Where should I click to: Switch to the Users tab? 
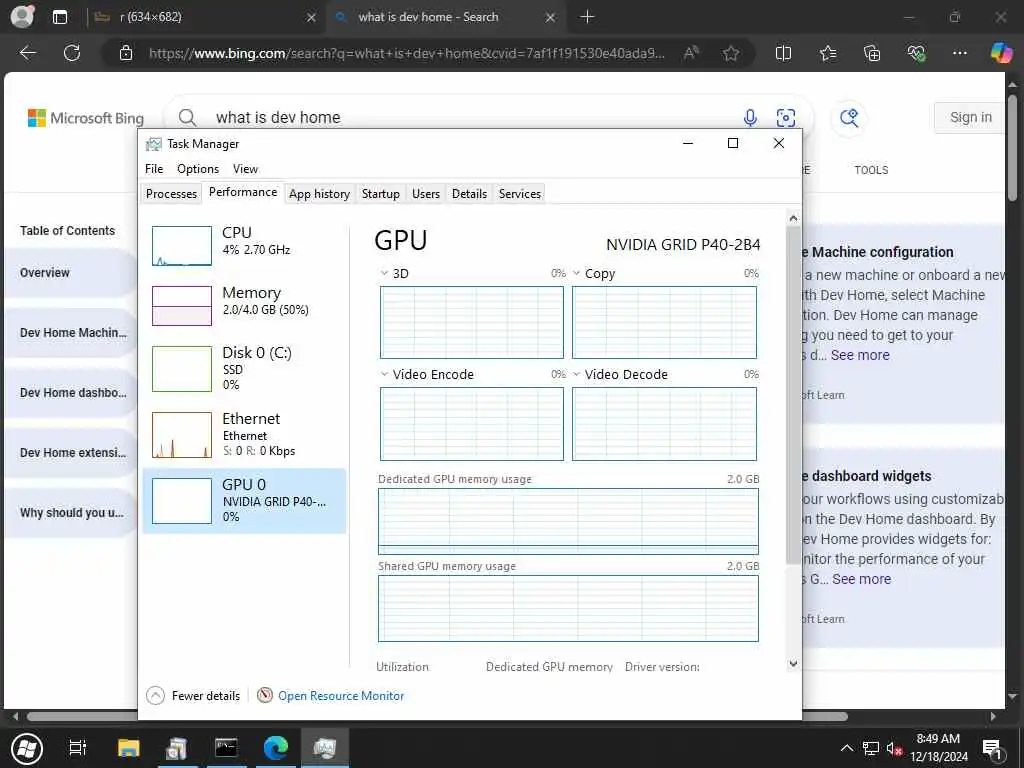tap(426, 193)
